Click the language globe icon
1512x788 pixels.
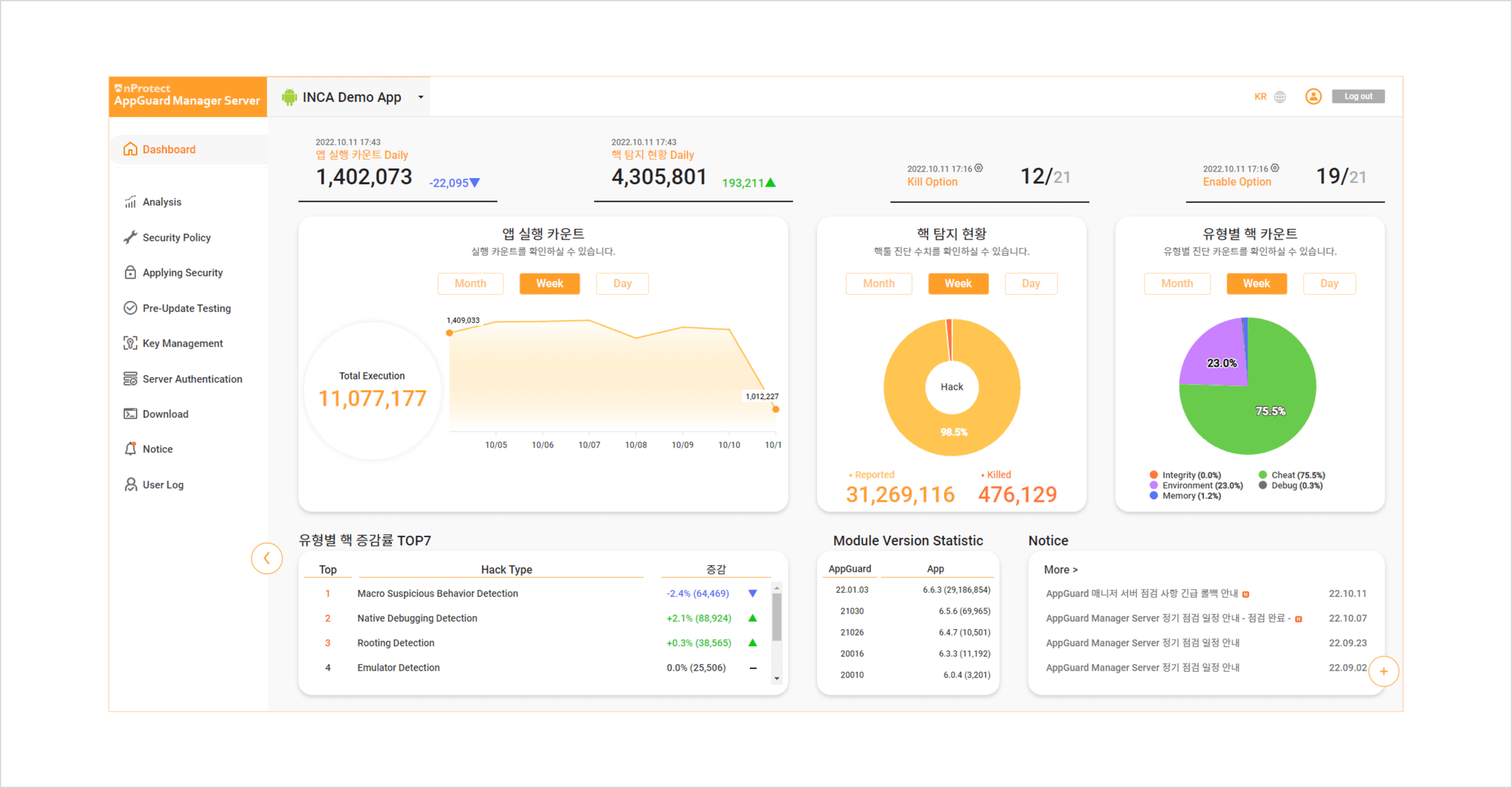click(x=1280, y=97)
